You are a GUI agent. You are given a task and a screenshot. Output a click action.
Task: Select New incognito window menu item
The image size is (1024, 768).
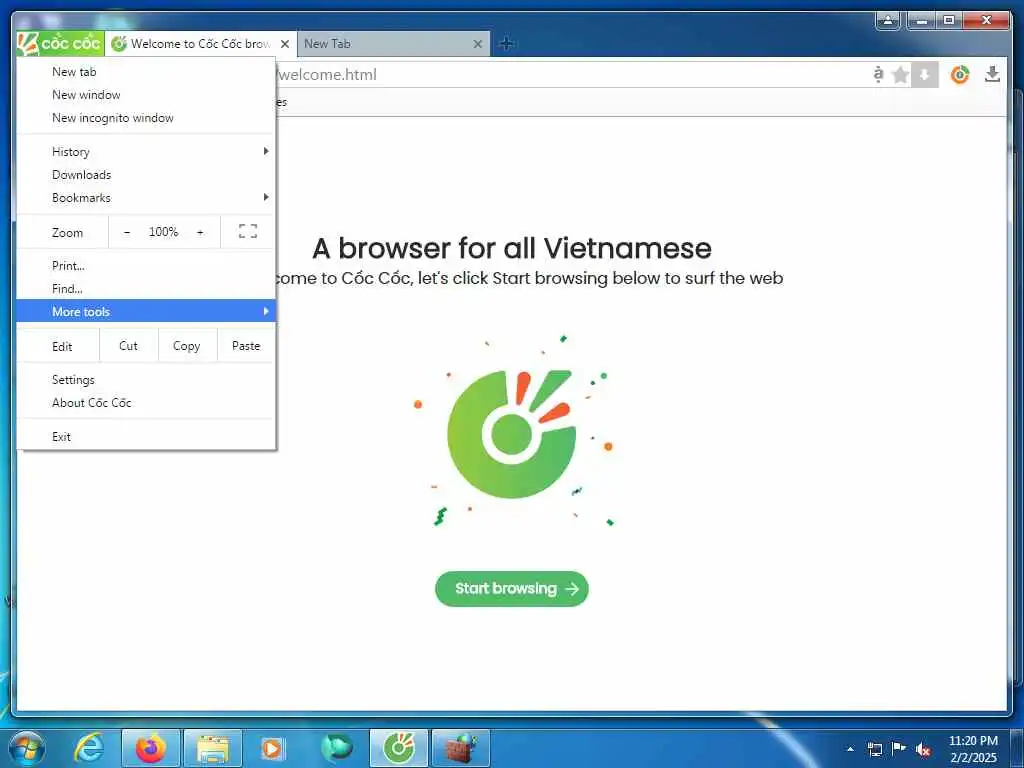[146, 118]
